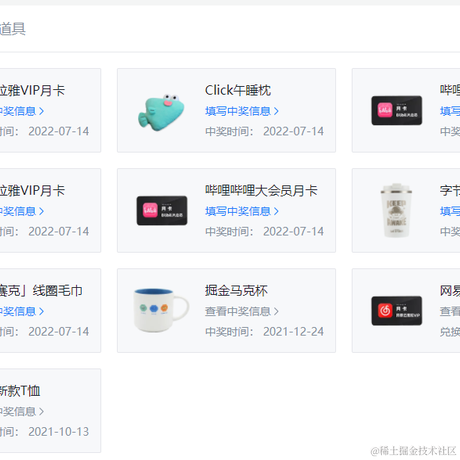This screenshot has height=460, width=460.
Task: Click the bilibili card image in top-right prize
Action: pyautogui.click(x=397, y=110)
